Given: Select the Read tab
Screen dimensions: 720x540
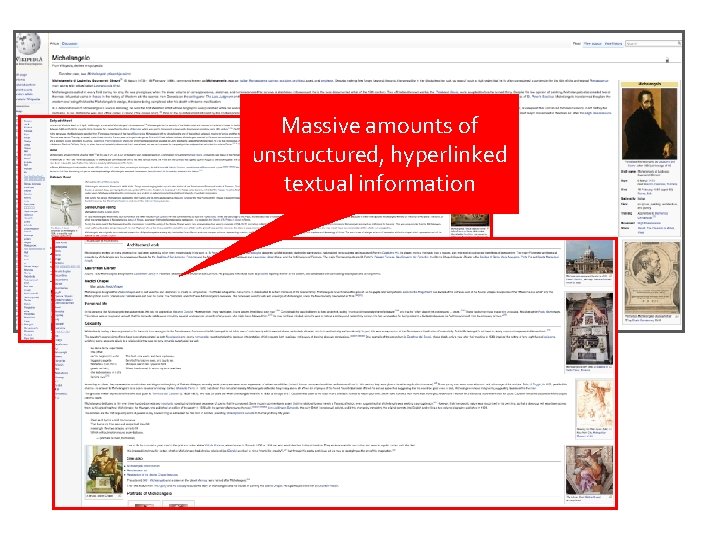Looking at the screenshot, I should click(577, 44).
